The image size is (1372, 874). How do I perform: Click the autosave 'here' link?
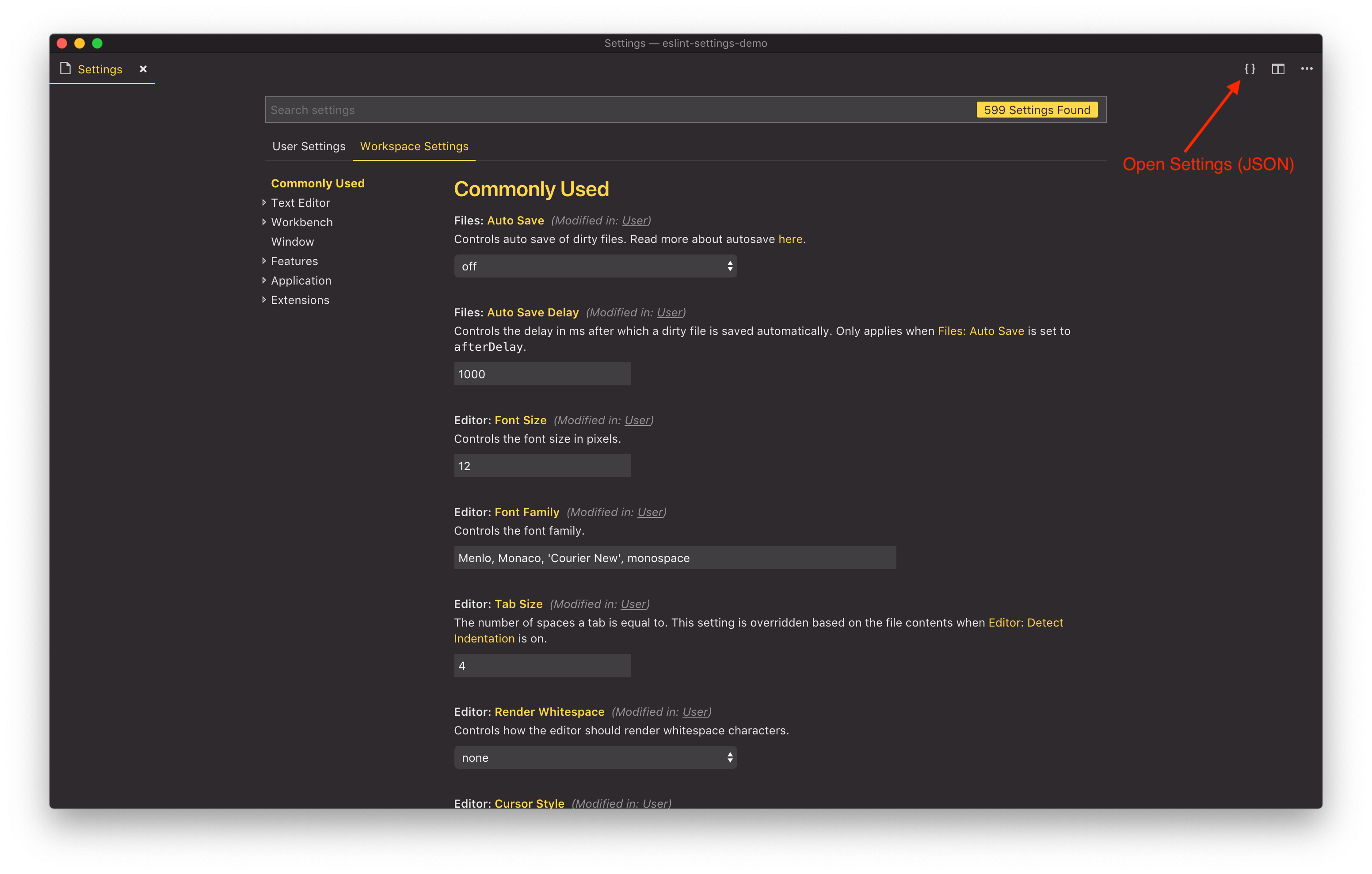point(790,239)
